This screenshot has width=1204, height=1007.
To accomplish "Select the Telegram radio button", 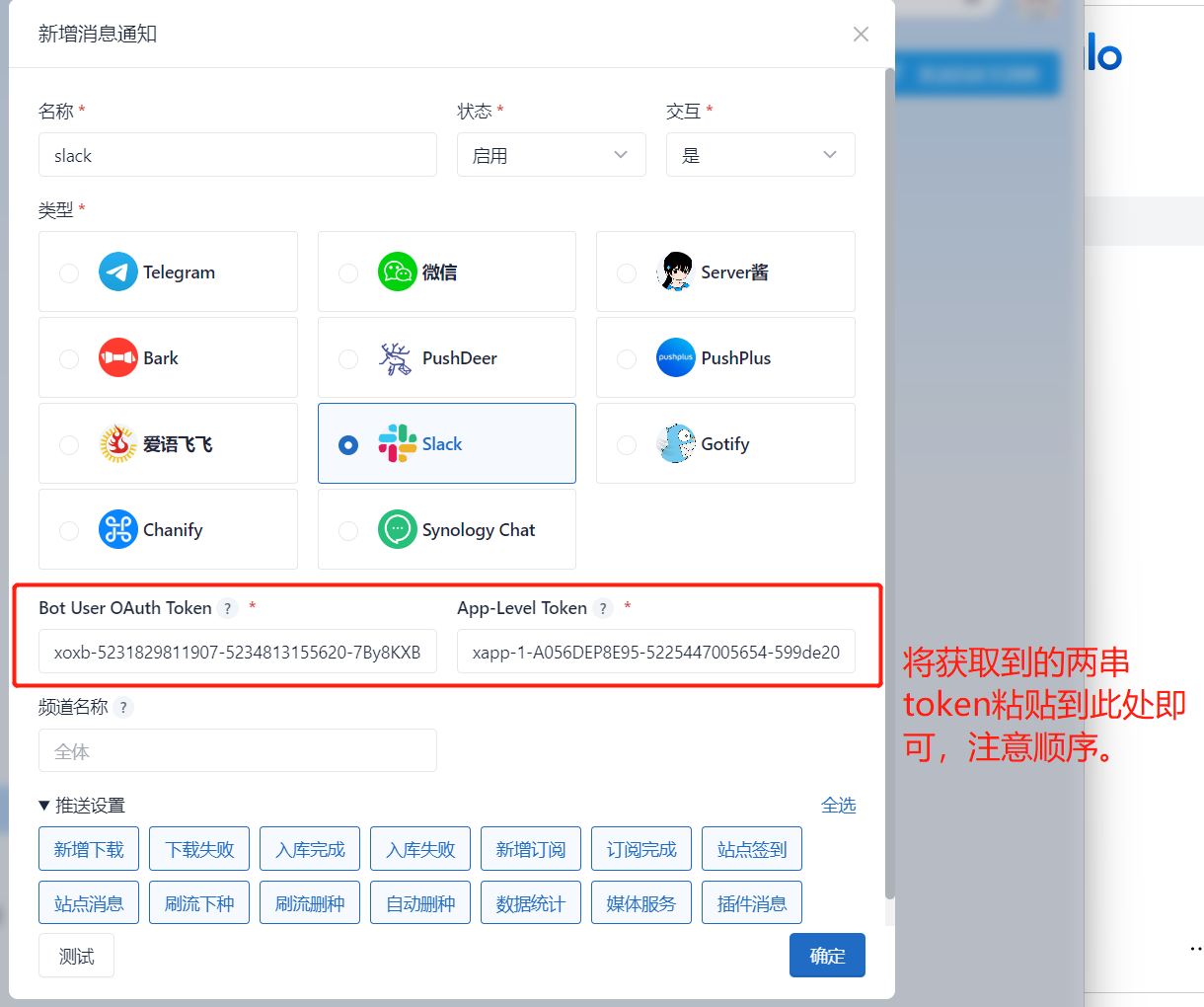I will [x=69, y=272].
